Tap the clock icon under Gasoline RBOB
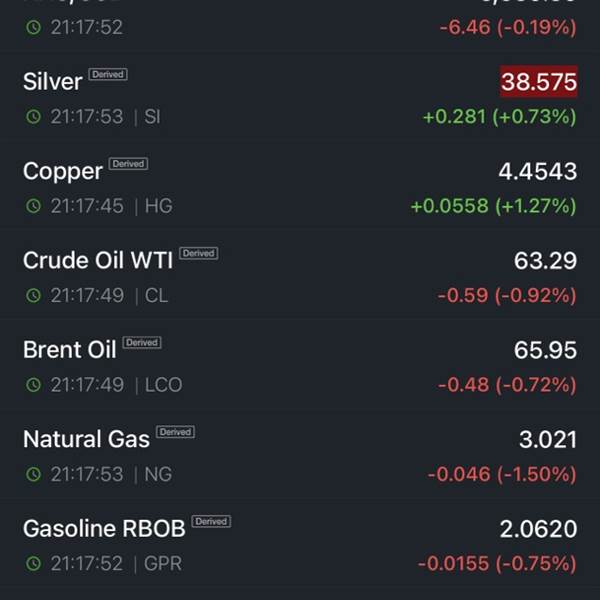600x600 pixels. [33, 563]
